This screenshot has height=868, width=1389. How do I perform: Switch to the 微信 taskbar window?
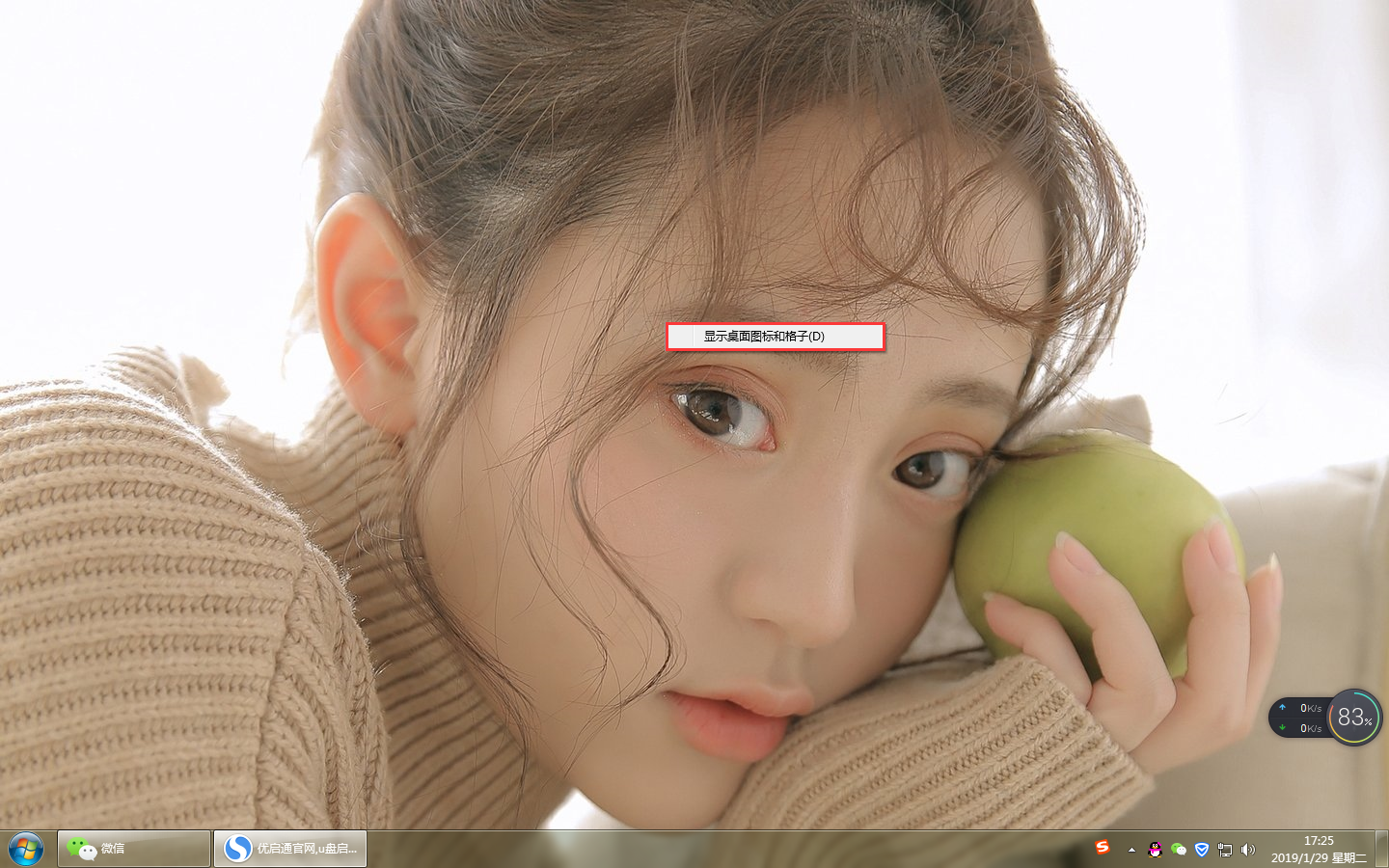point(134,849)
